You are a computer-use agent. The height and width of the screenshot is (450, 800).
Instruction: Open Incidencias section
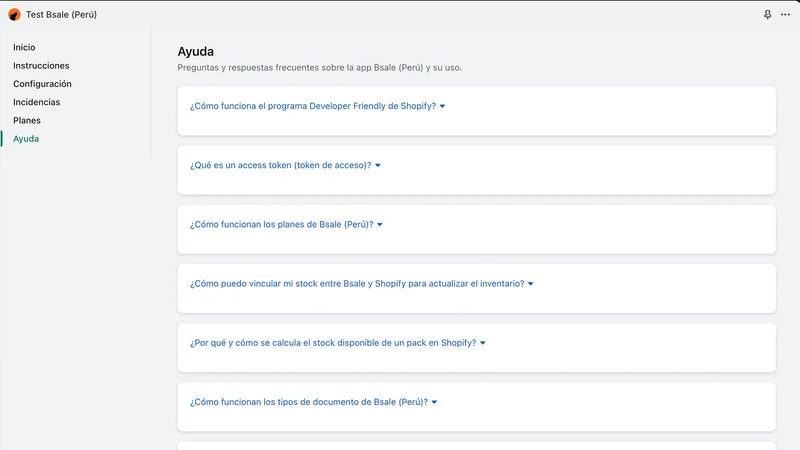coord(37,102)
